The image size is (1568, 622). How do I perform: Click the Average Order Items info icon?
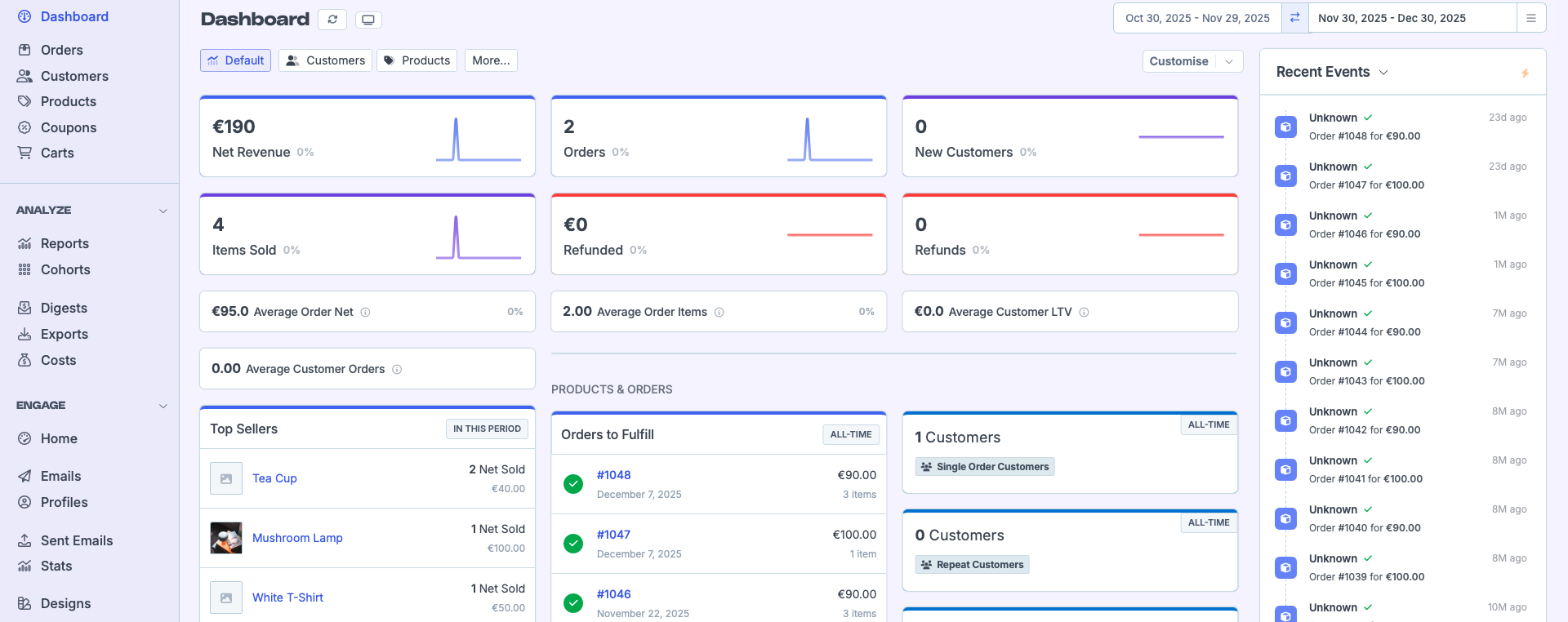coord(719,312)
